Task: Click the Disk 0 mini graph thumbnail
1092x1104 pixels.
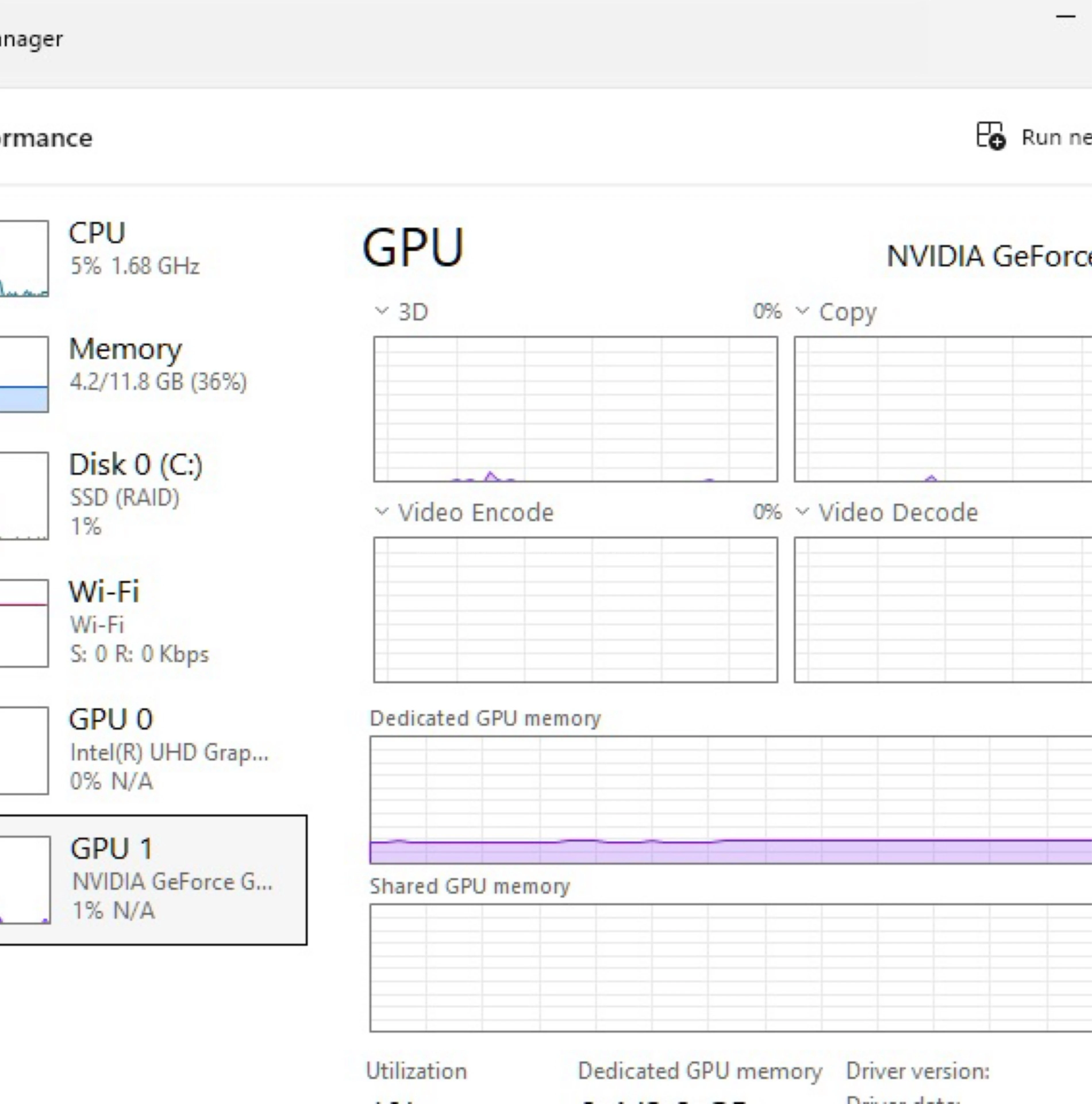Action: click(24, 496)
